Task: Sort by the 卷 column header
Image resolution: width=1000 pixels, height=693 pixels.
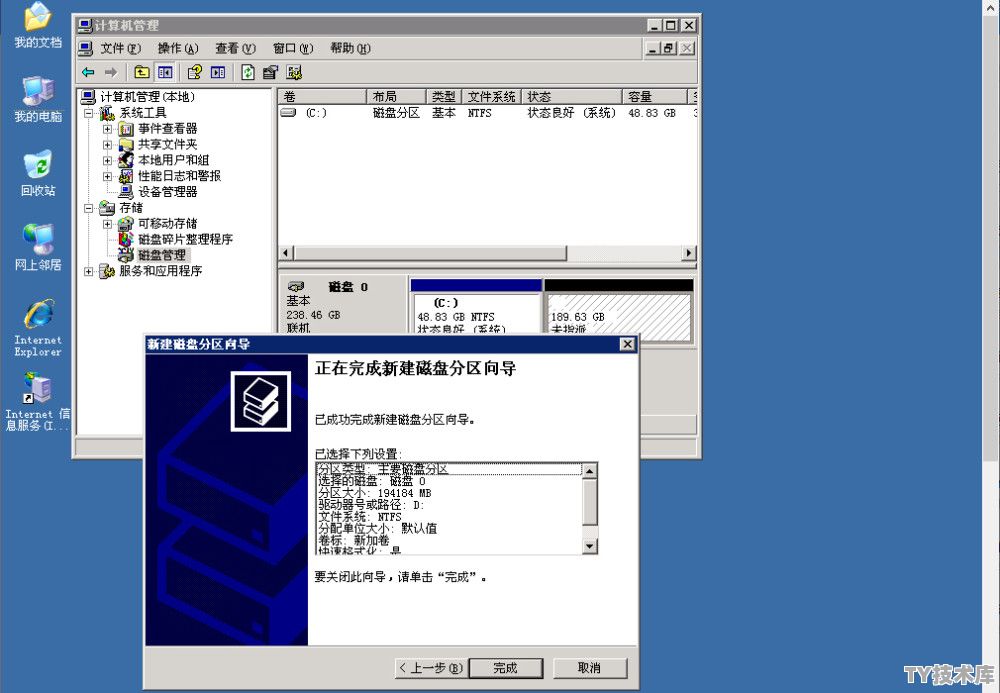Action: click(322, 96)
